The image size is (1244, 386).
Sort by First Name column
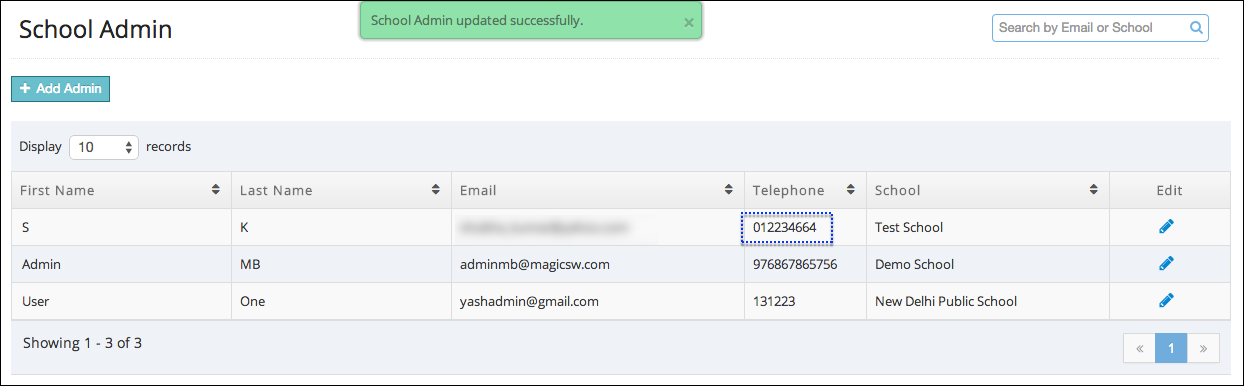(216, 190)
